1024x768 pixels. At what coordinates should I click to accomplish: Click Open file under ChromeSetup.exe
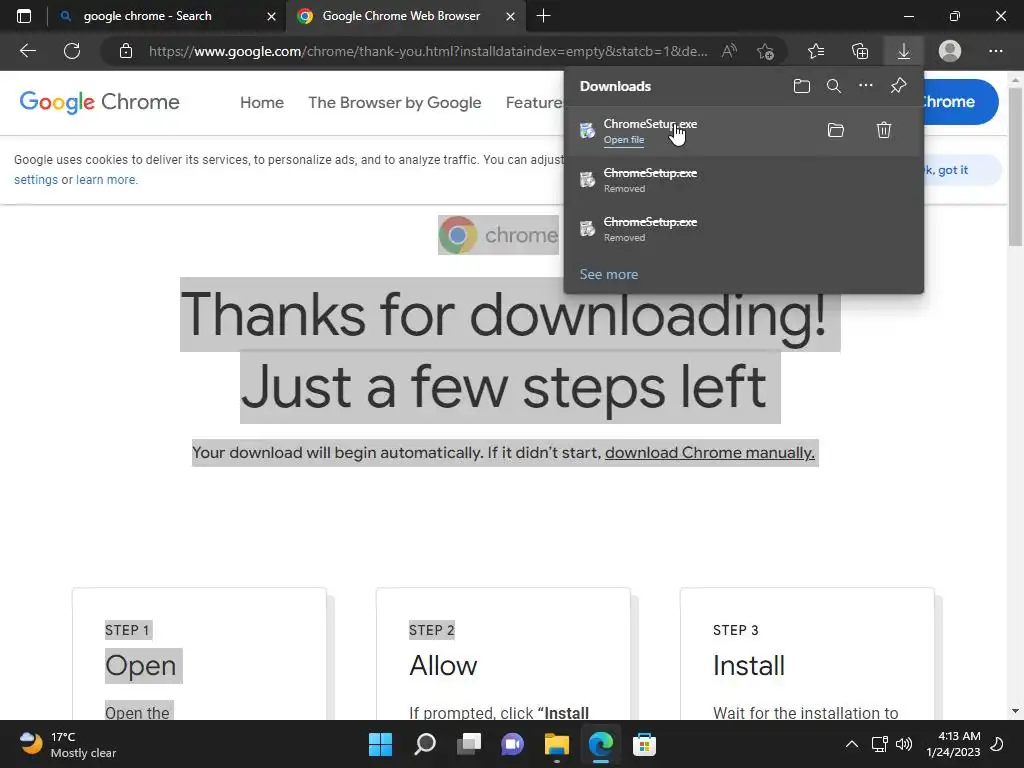click(x=624, y=140)
